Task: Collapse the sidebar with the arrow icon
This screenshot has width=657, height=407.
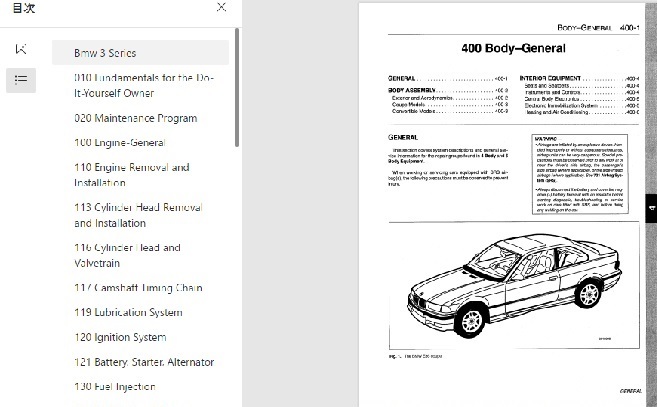Action: coord(21,49)
